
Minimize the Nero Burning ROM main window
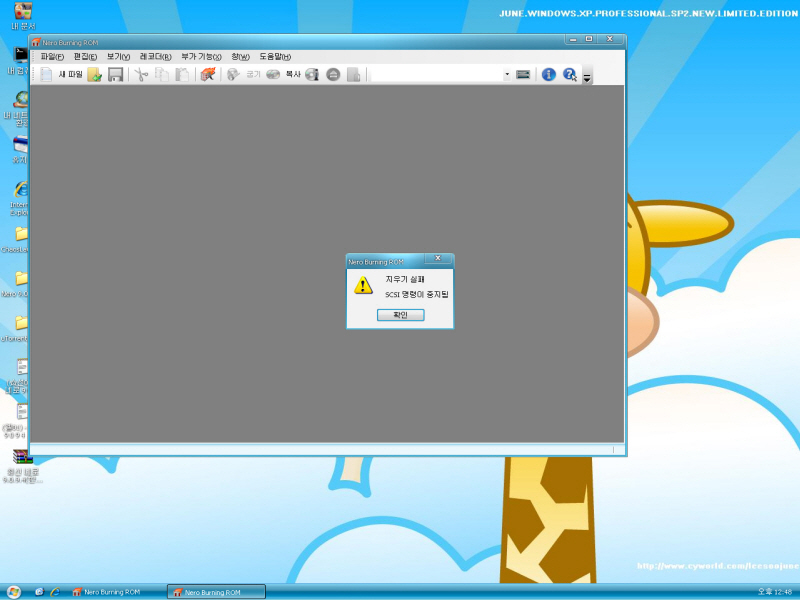(573, 39)
